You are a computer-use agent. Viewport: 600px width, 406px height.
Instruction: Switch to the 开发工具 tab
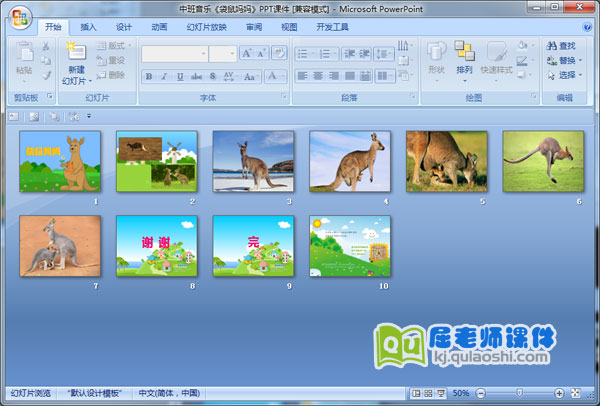coord(333,27)
